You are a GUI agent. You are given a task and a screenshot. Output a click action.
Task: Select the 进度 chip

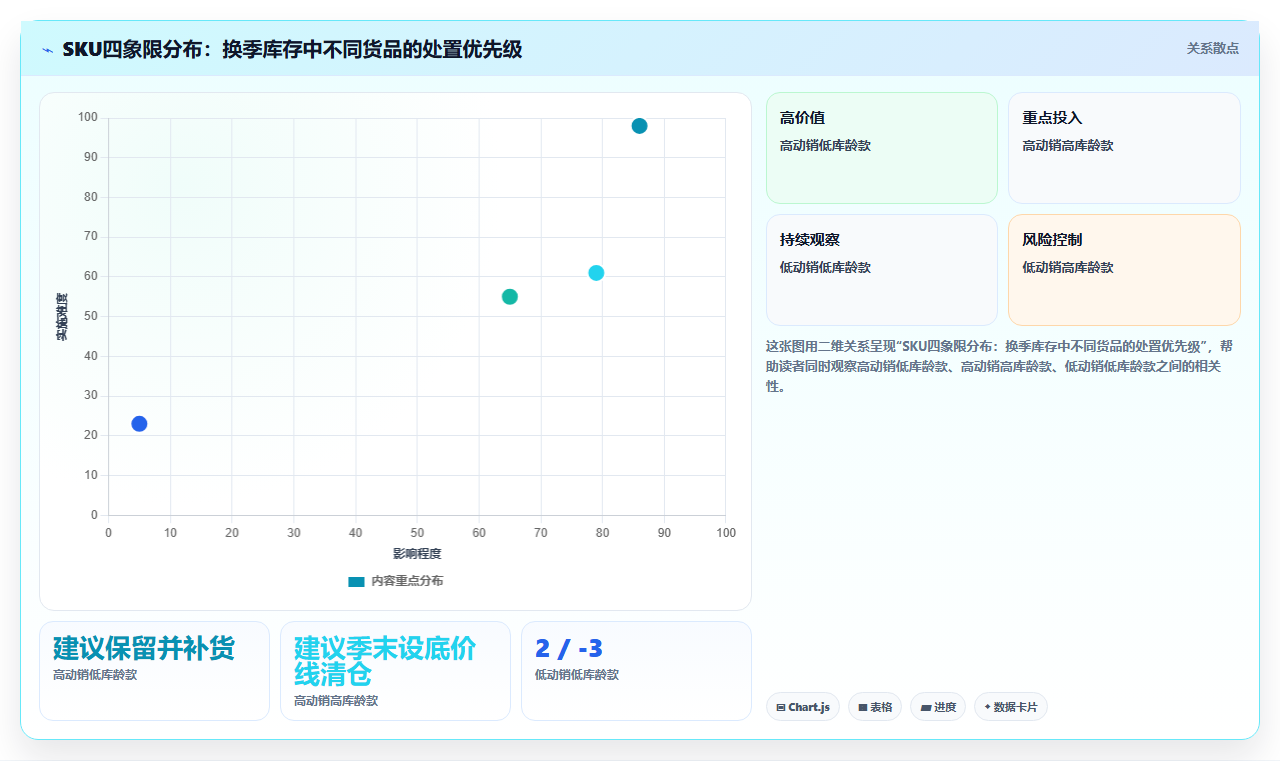click(x=937, y=707)
